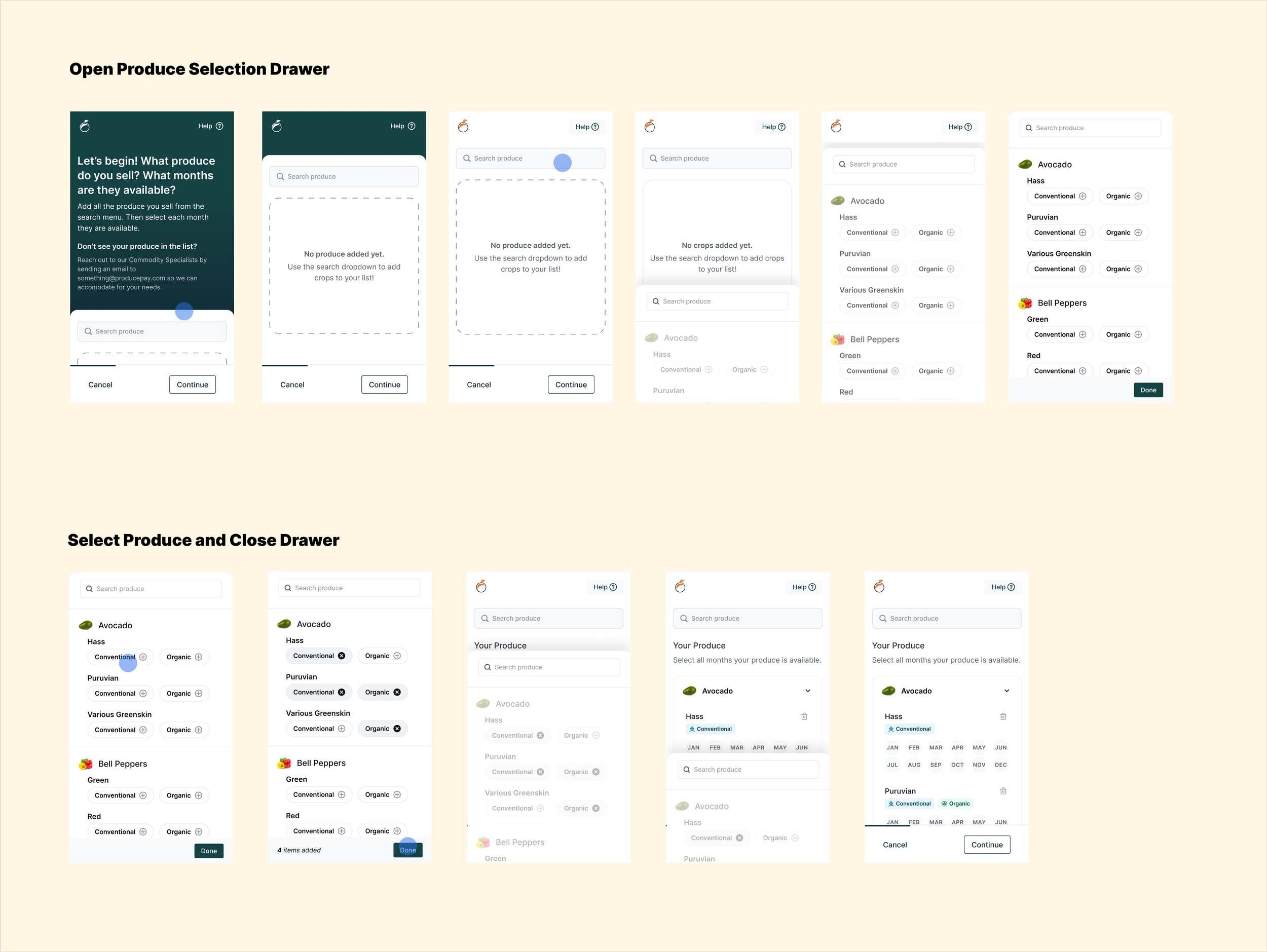Click the Search produce field on the 'Let's begin' screen

pos(152,331)
